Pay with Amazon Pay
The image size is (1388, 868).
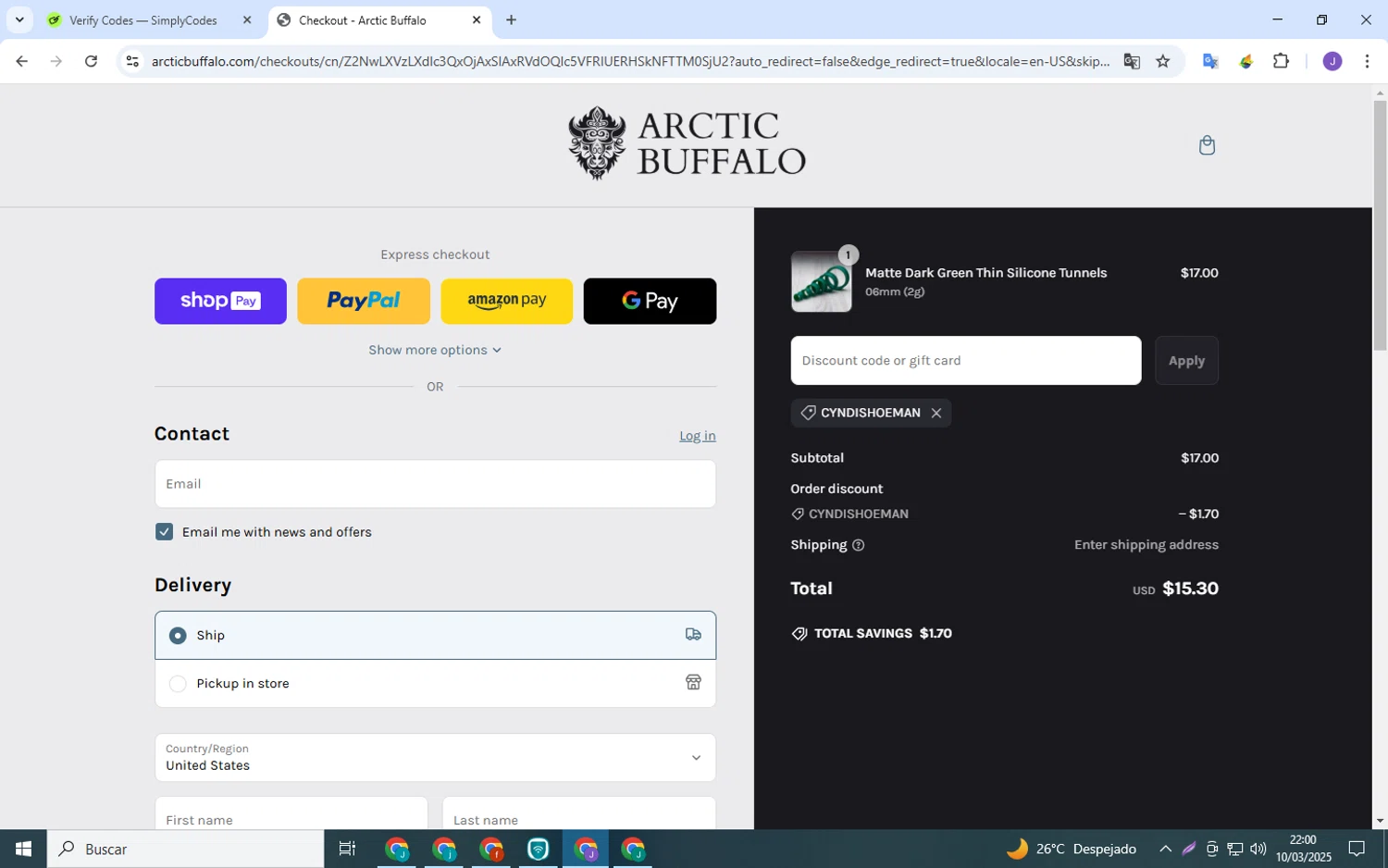506,301
